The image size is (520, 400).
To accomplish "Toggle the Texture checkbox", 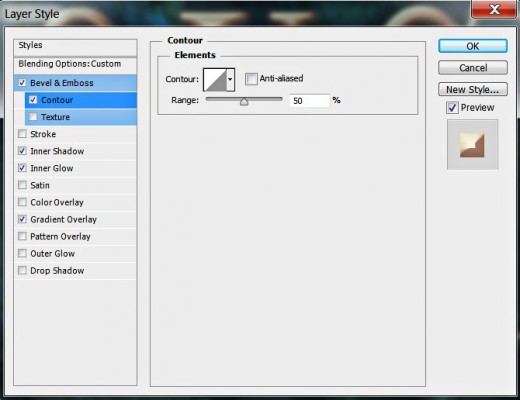I will [x=33, y=117].
